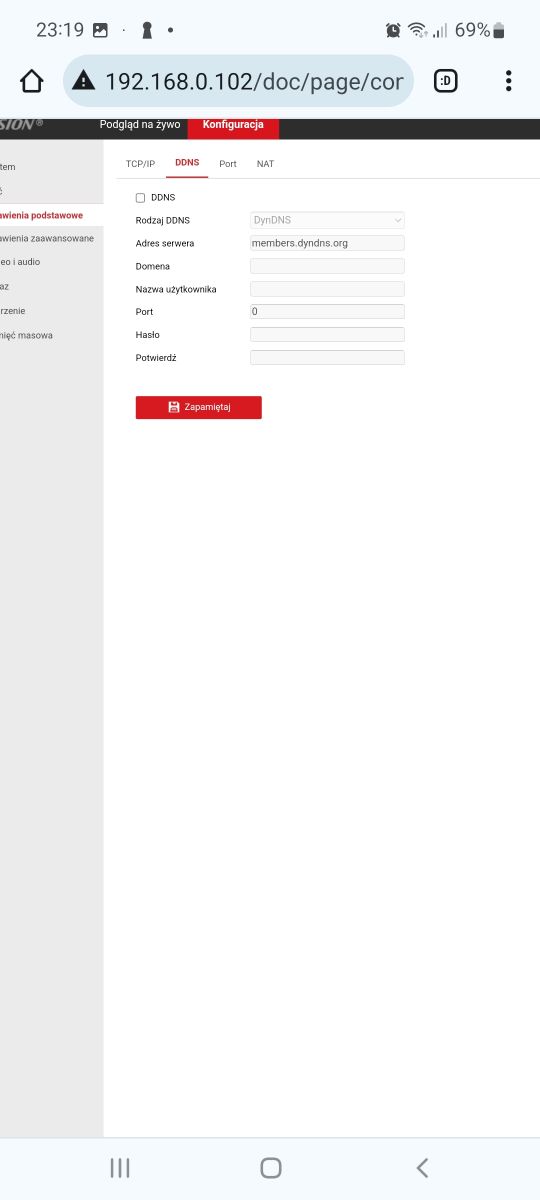Click the floppy disk save icon

pyautogui.click(x=174, y=407)
